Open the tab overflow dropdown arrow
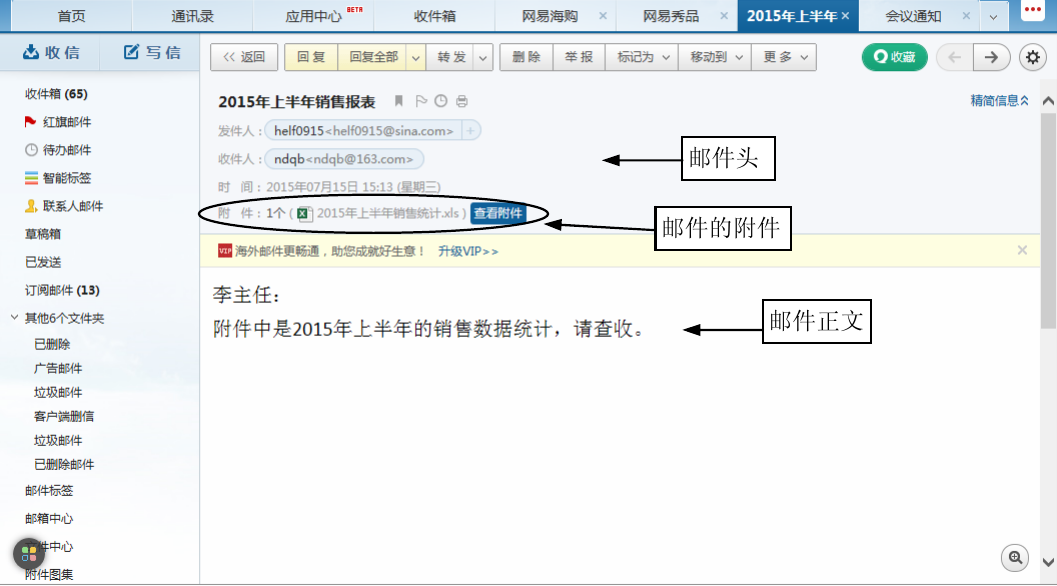The image size is (1057, 586). click(x=993, y=17)
